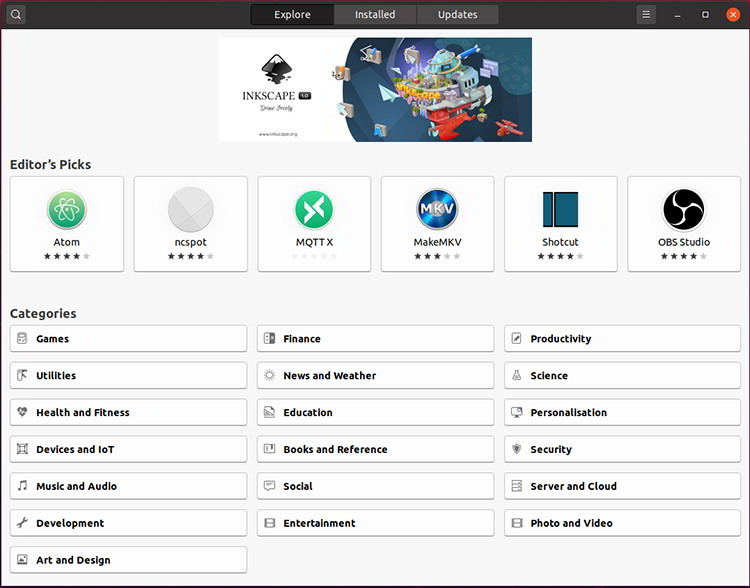Click the Science flask icon

click(x=517, y=375)
